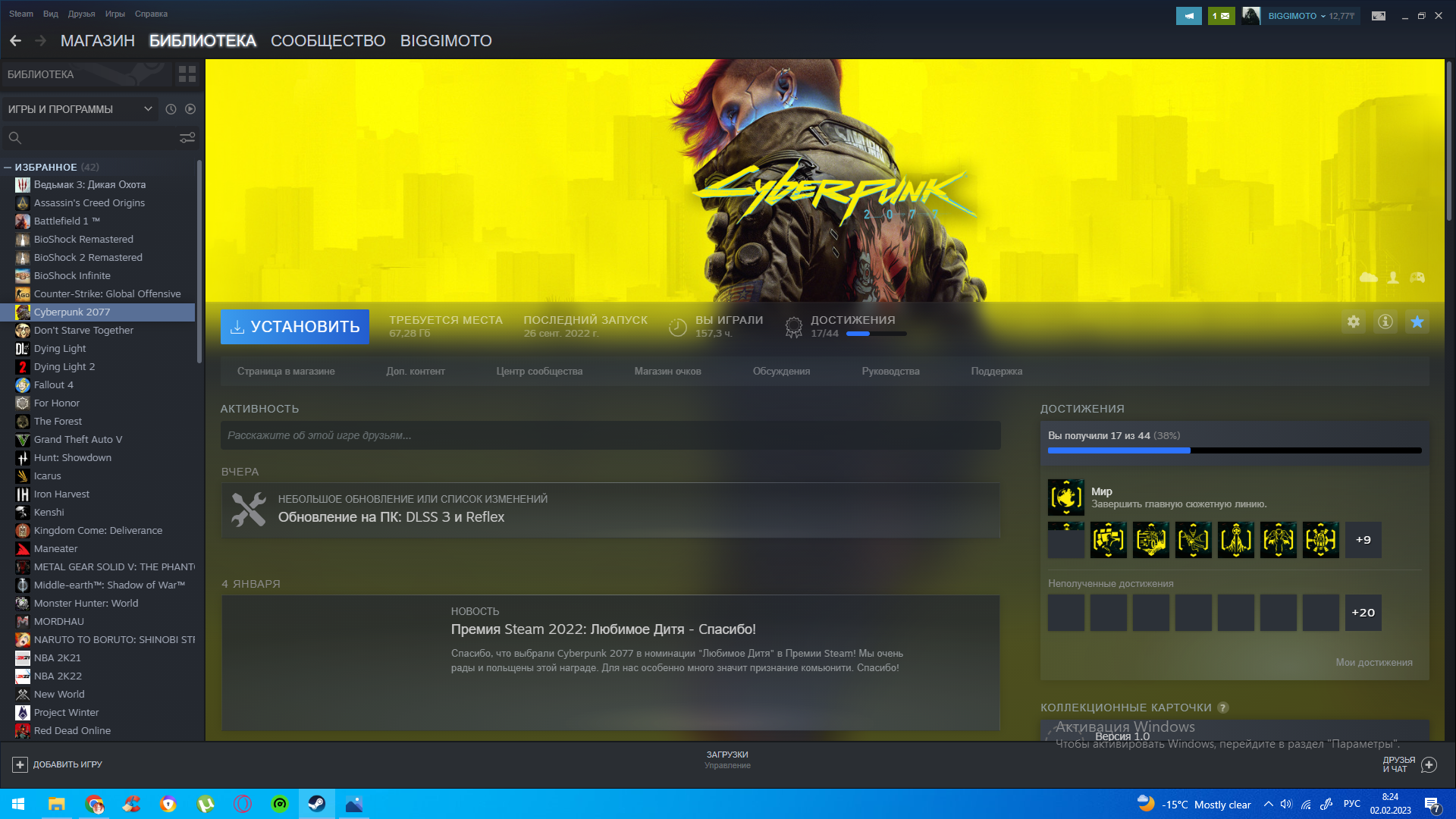Open the BIGGIMOTO profile tab
The image size is (1456, 819).
(x=446, y=41)
